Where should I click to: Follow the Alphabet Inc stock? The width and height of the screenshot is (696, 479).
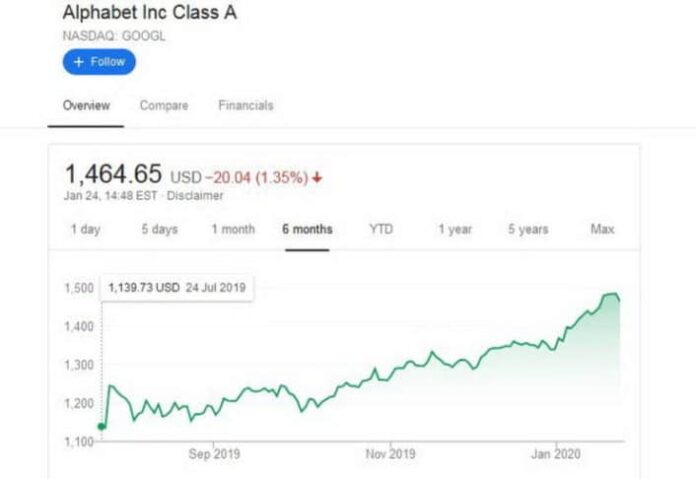pos(99,62)
